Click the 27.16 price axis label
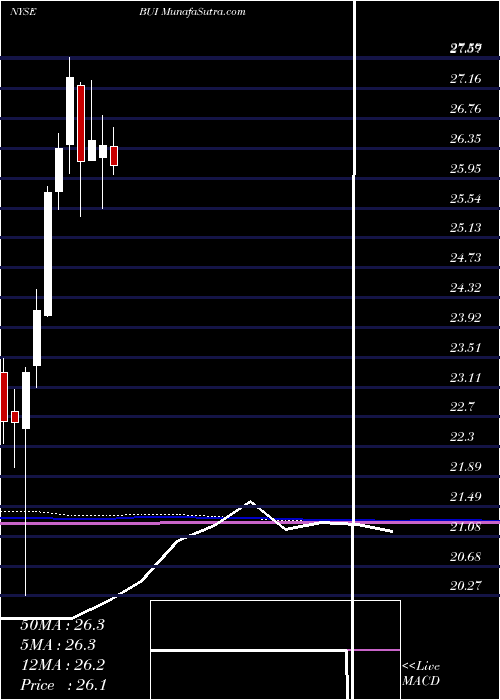Screen dimensions: 500x700 point(466,79)
